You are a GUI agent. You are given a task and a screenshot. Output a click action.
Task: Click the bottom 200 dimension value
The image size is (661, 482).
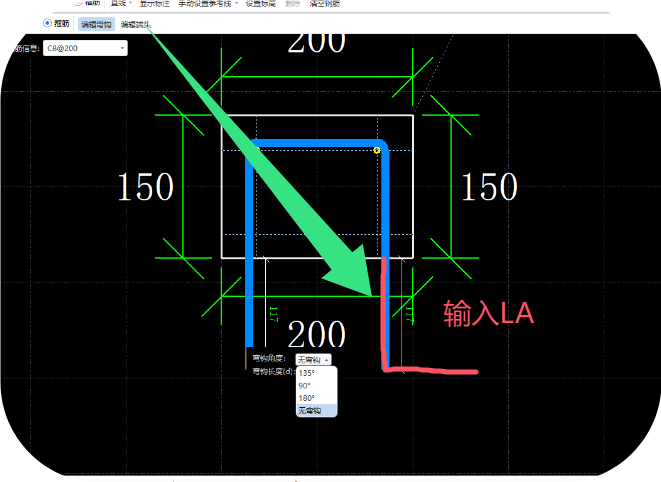[317, 334]
